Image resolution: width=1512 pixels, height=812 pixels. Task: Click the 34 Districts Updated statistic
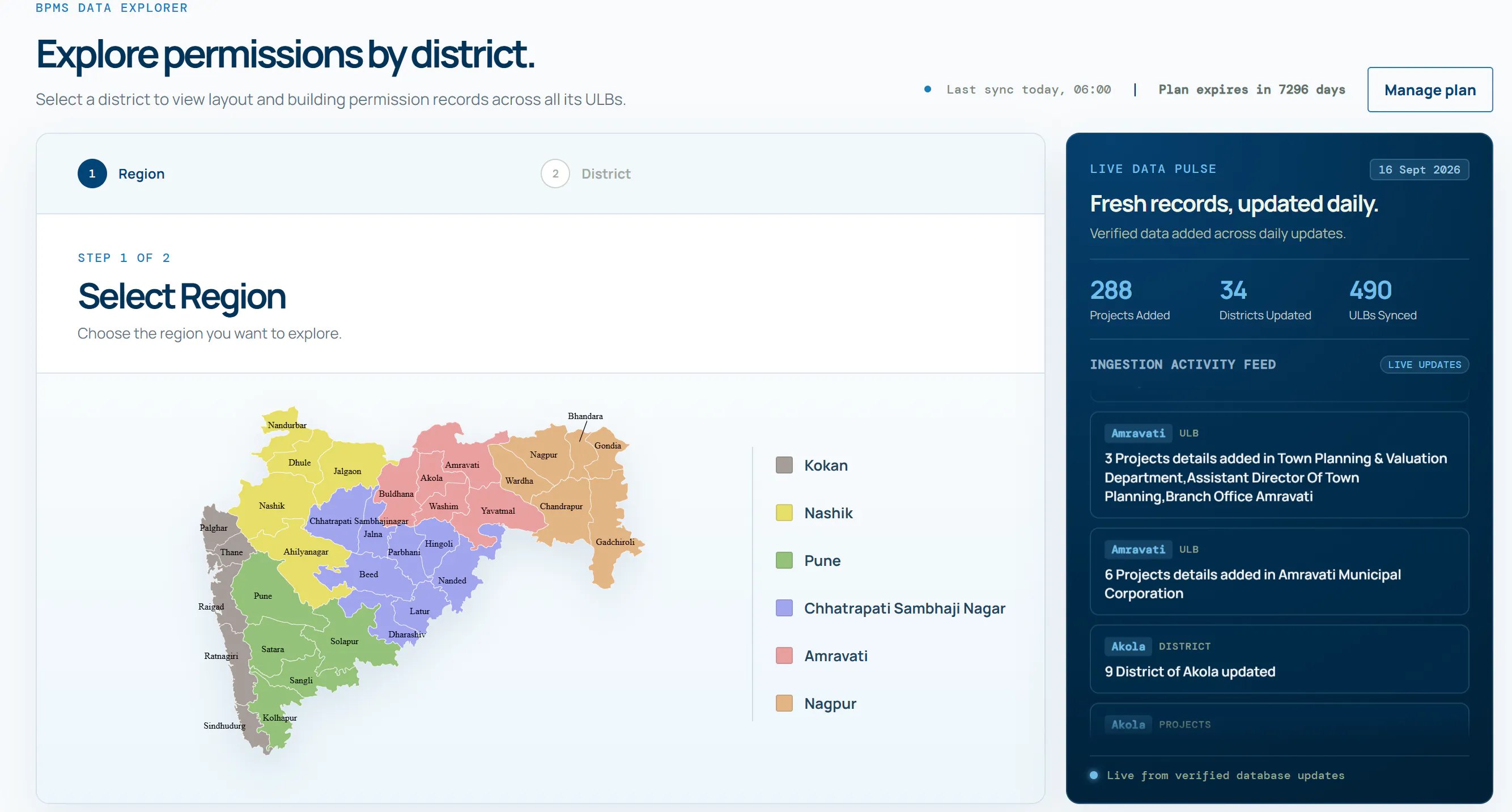pos(1265,300)
